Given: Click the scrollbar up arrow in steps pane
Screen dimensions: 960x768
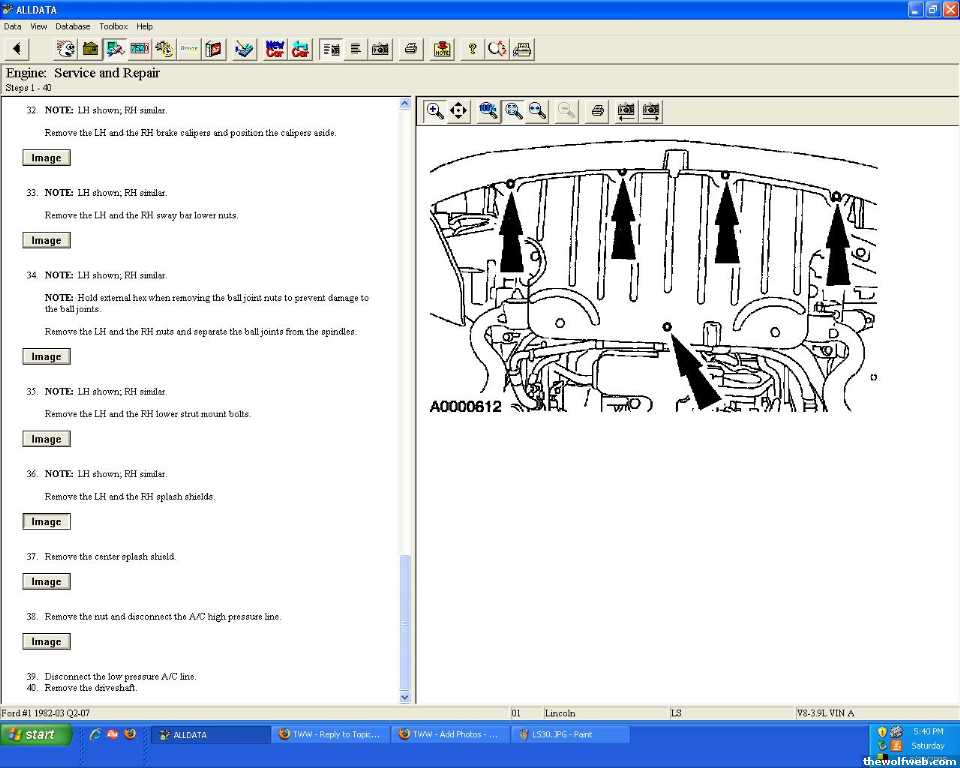Looking at the screenshot, I should point(405,103).
